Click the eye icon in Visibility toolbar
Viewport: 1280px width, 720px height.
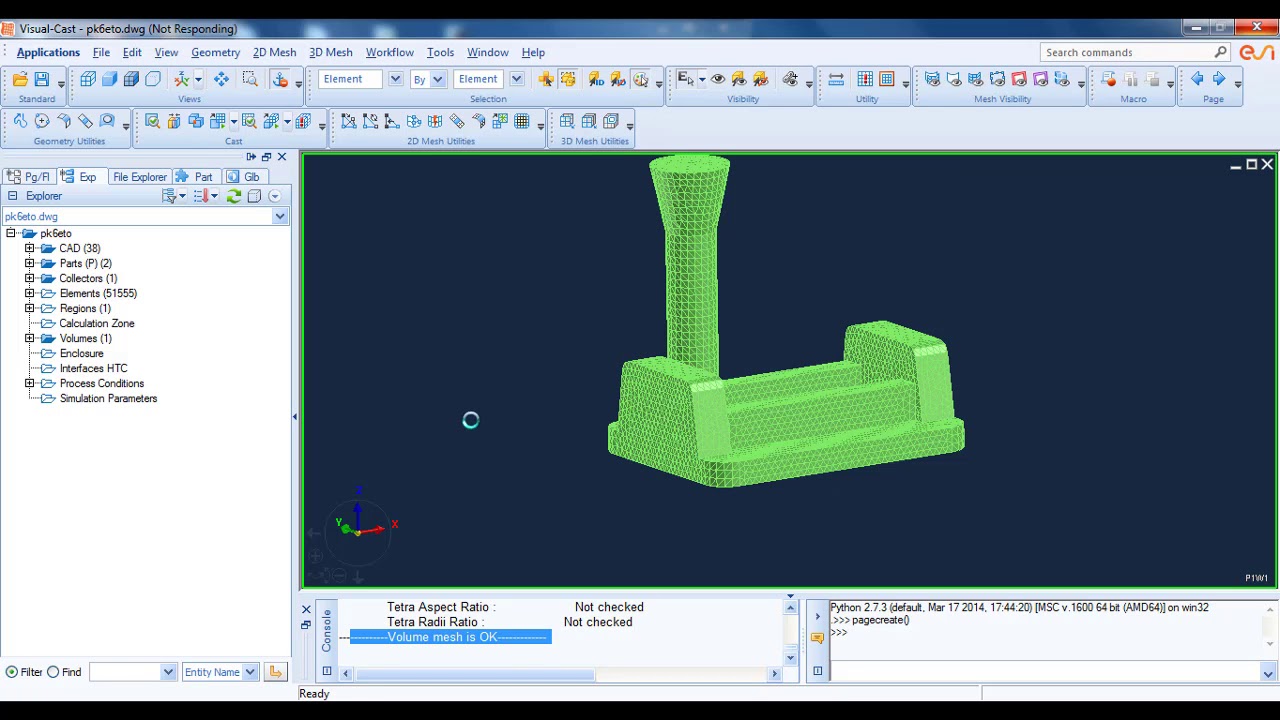coord(718,79)
